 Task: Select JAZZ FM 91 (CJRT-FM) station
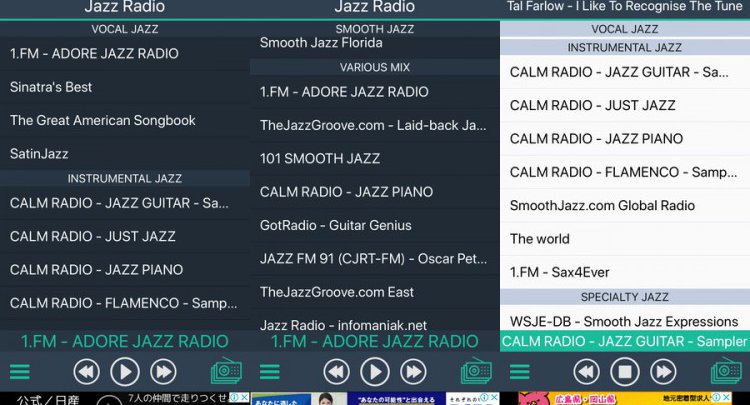(x=375, y=259)
